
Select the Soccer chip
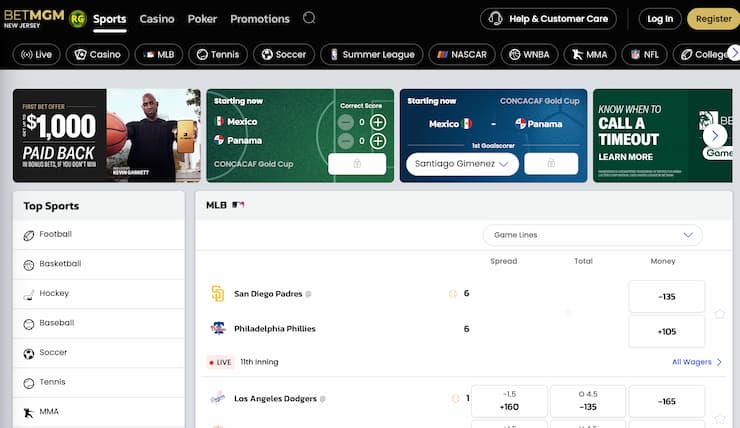point(284,55)
